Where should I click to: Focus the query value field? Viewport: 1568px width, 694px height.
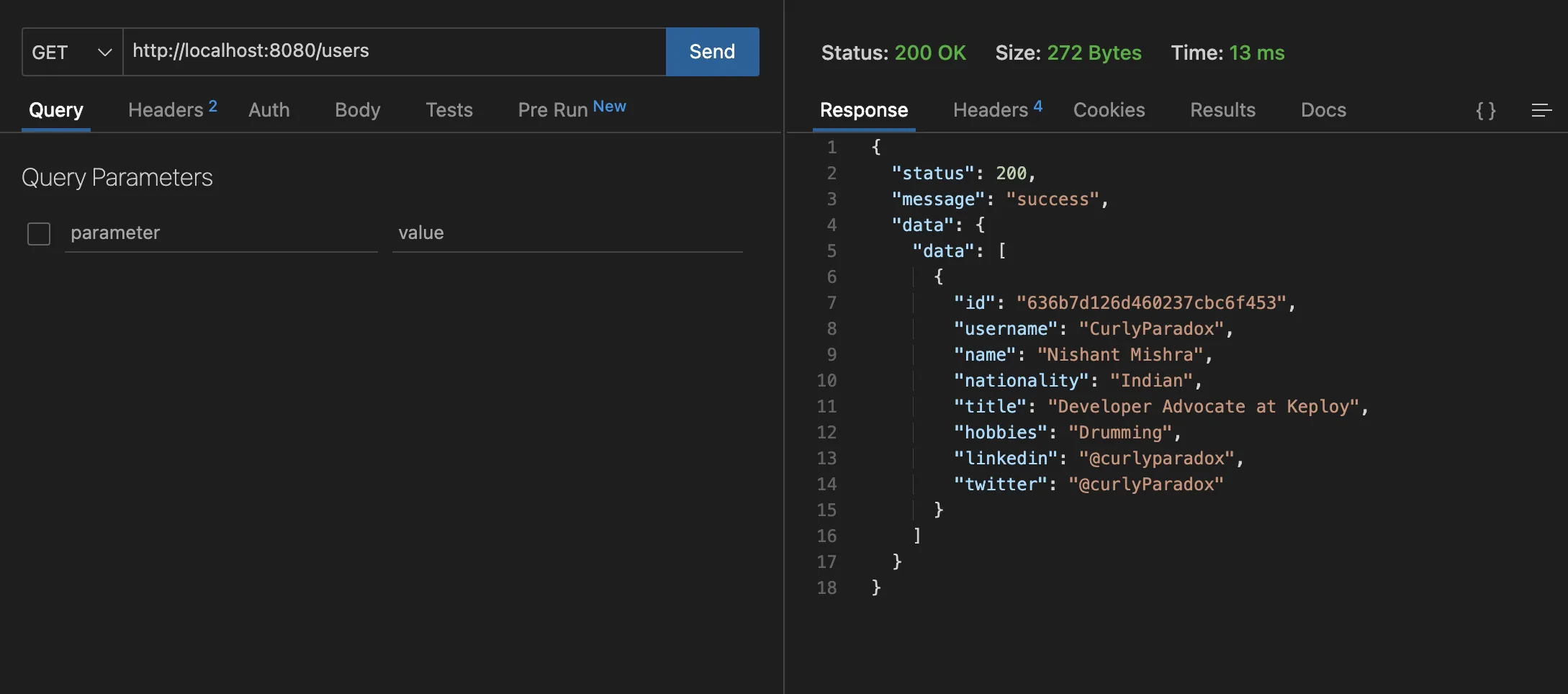(567, 233)
